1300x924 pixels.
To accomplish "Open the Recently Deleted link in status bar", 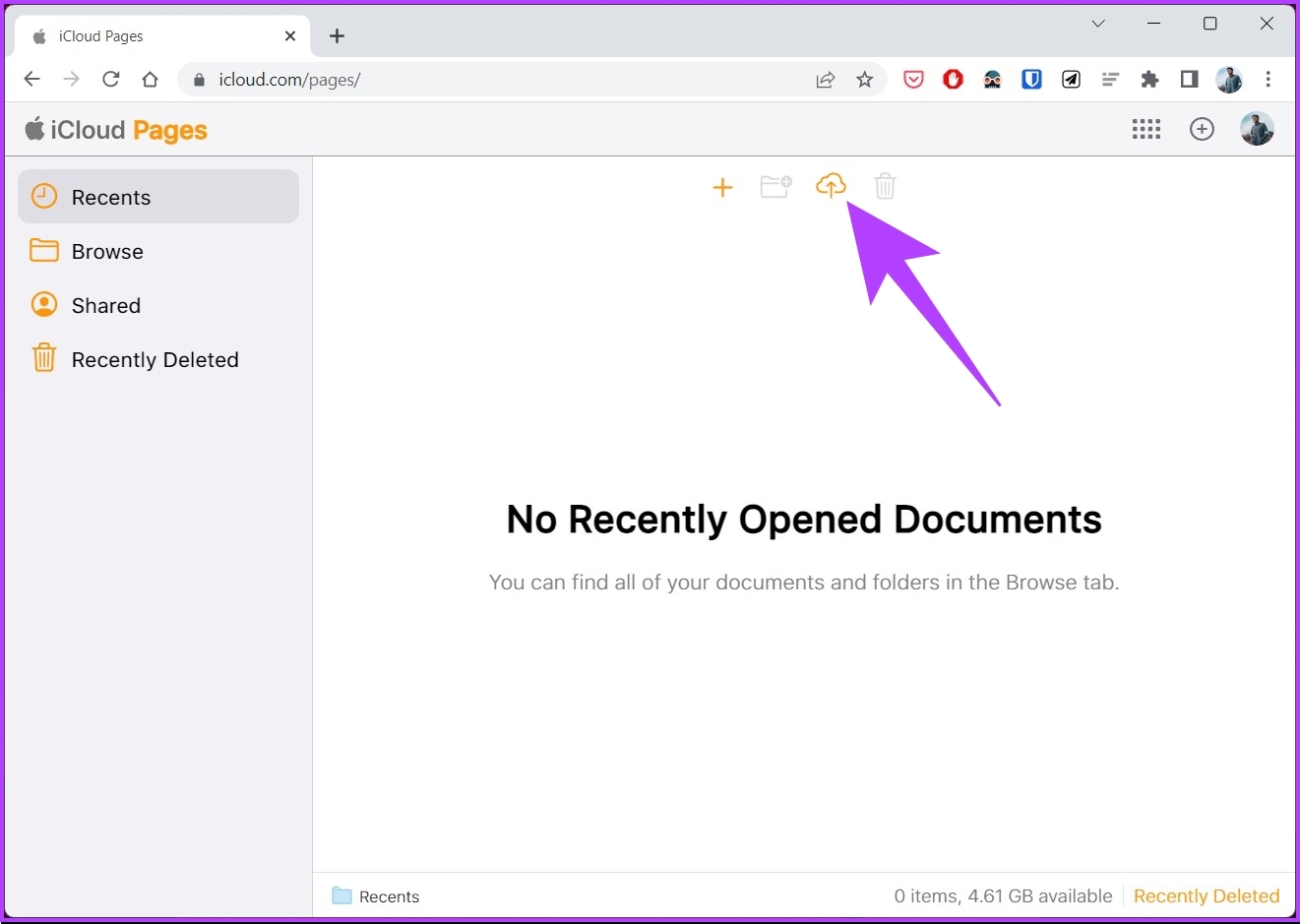I will [x=1207, y=896].
